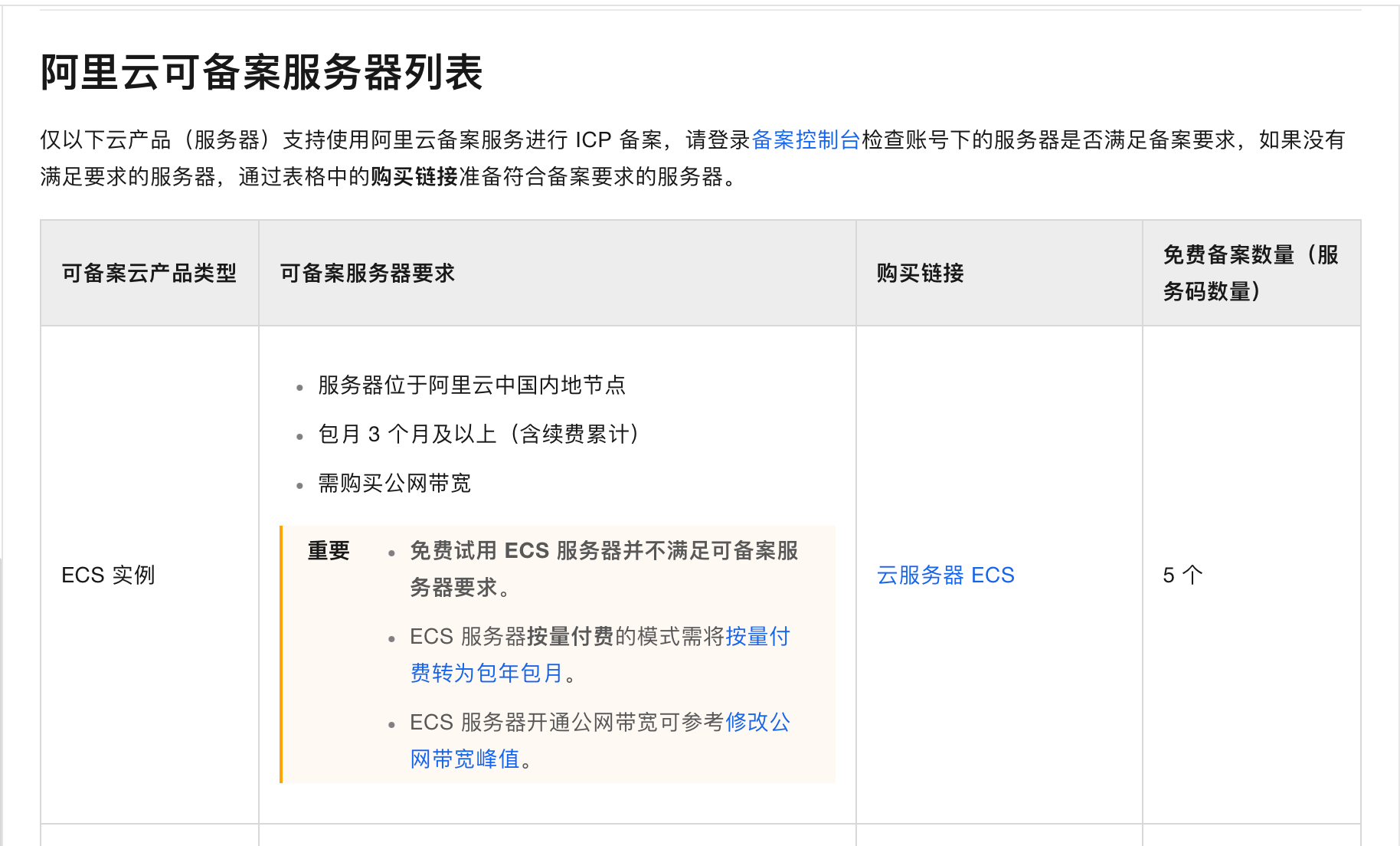Click the bullet 服务器位于阿里云中国内地节点
This screenshot has height=846, width=1400.
tap(472, 385)
